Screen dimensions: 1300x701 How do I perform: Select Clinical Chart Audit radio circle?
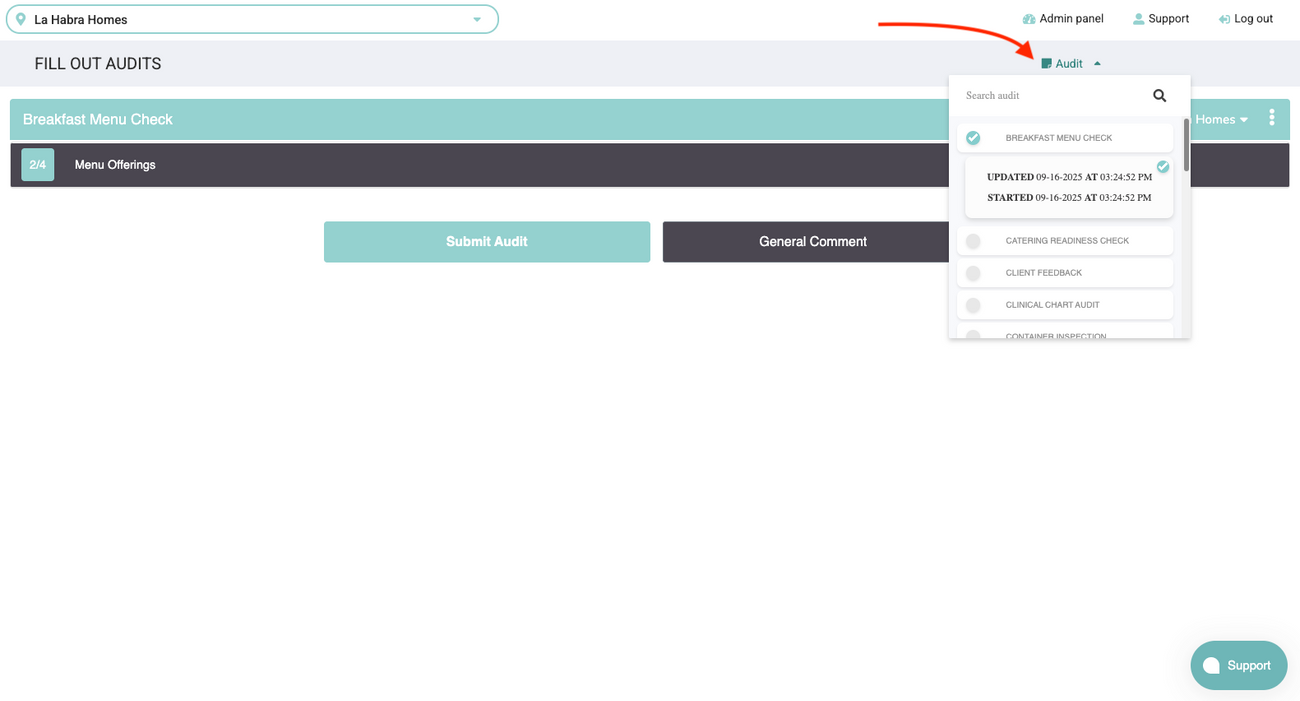(973, 305)
